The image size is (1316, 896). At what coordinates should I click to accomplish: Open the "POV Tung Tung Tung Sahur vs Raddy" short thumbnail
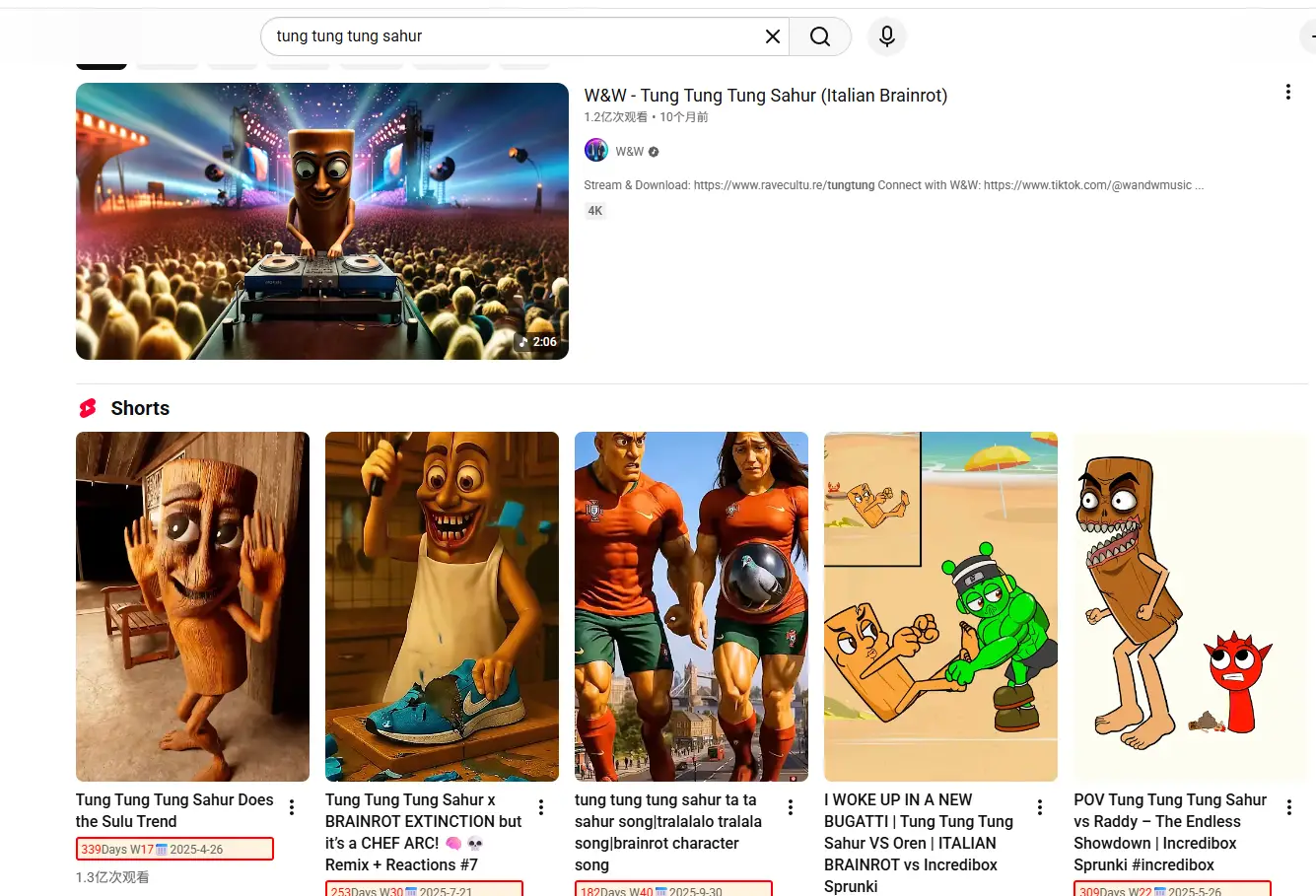(x=1190, y=606)
